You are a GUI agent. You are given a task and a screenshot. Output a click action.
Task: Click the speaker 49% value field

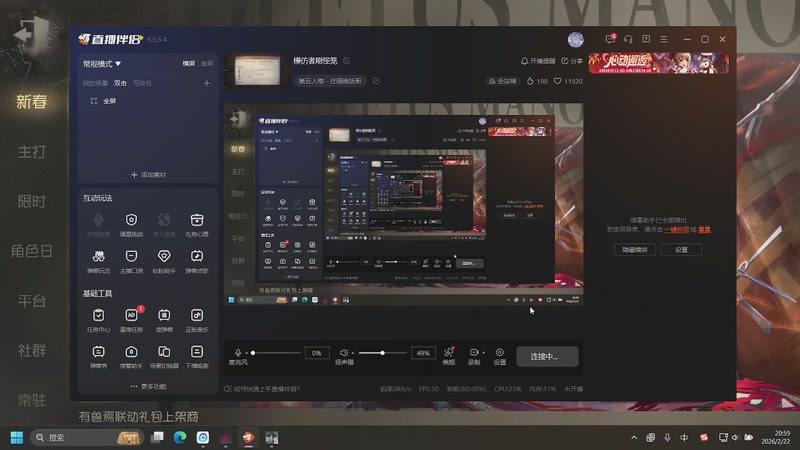423,353
